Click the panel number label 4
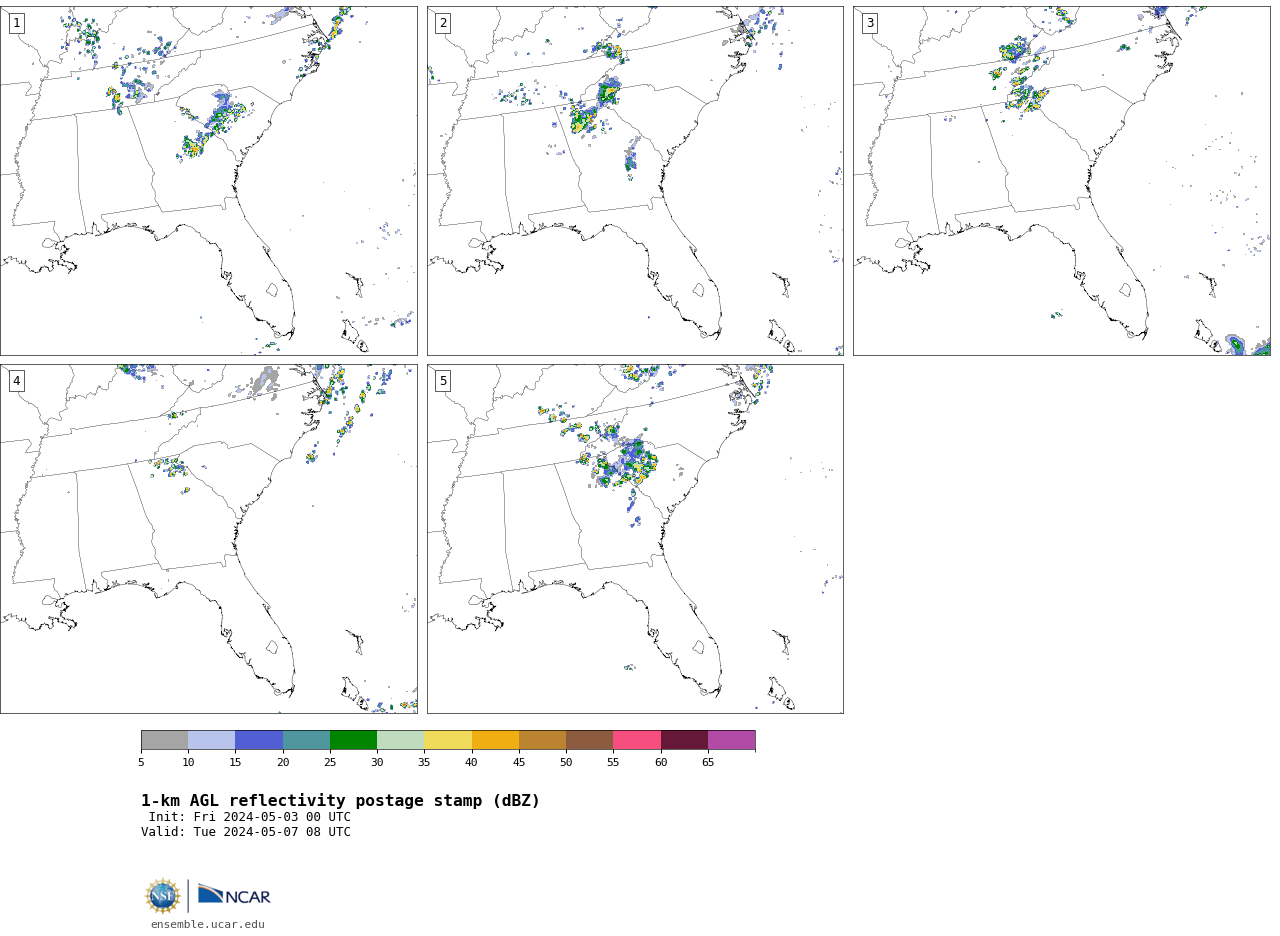This screenshot has width=1280, height=936. click(16, 381)
